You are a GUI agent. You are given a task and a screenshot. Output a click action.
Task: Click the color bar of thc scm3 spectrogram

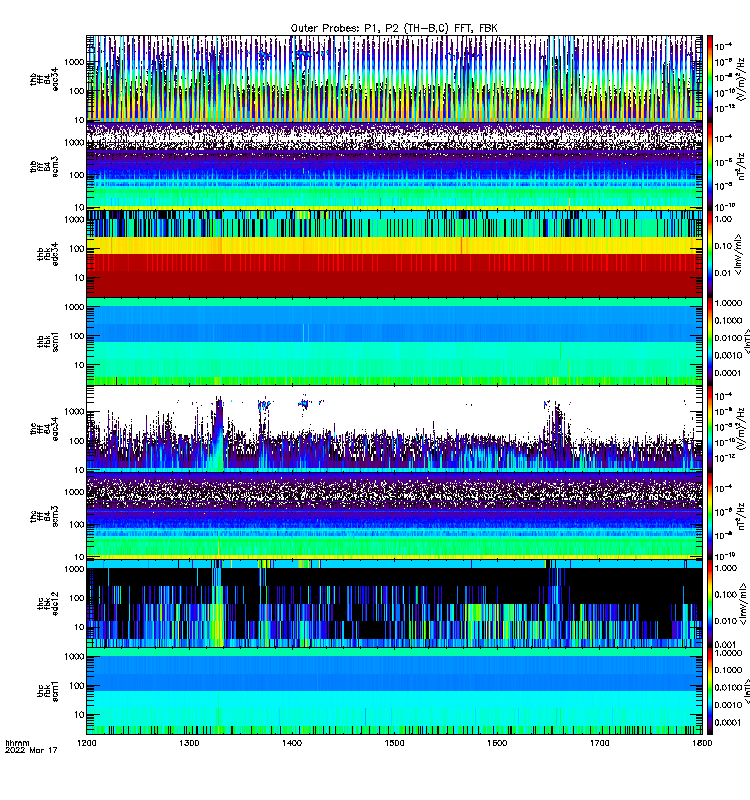[709, 516]
